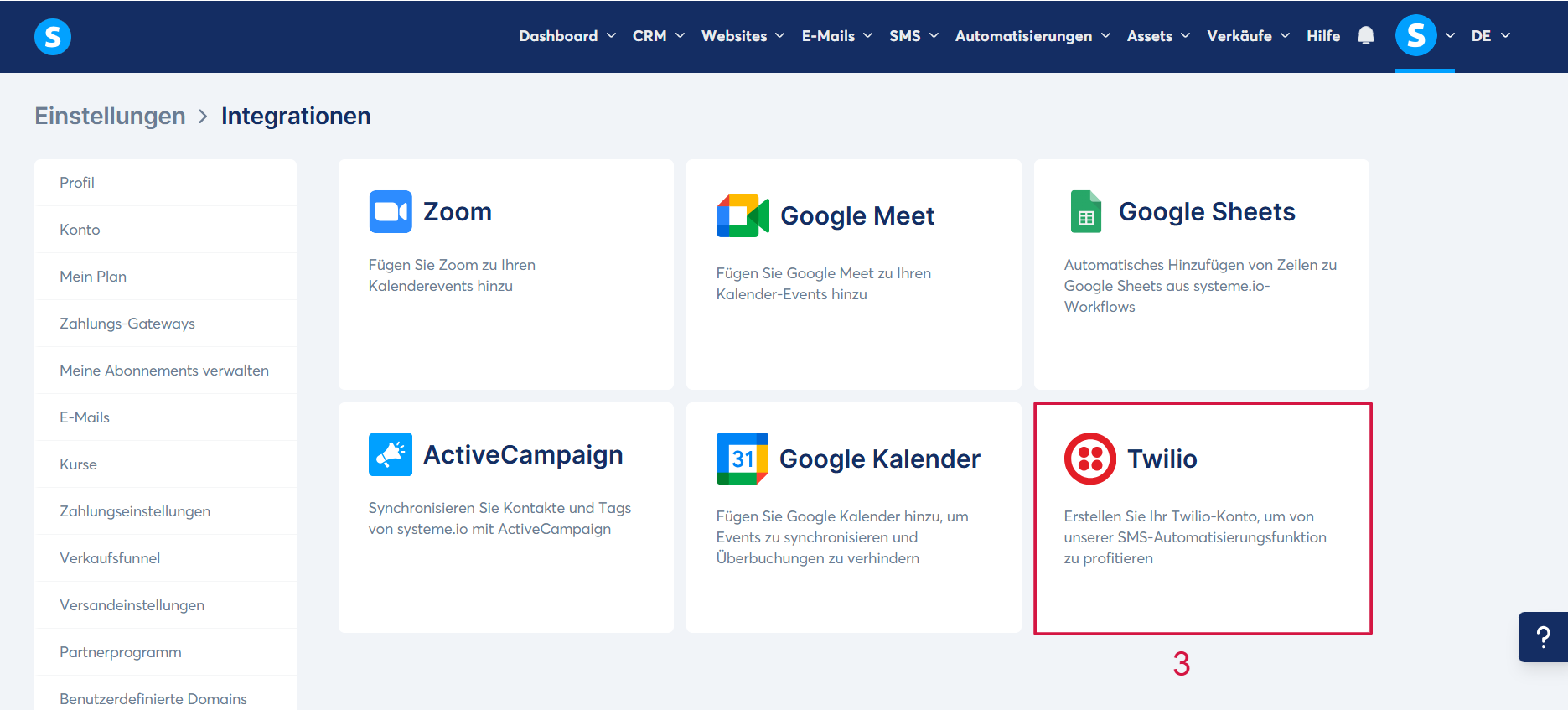The image size is (1568, 710).
Task: Click the ActiveCampaign integration title
Action: pos(523,455)
